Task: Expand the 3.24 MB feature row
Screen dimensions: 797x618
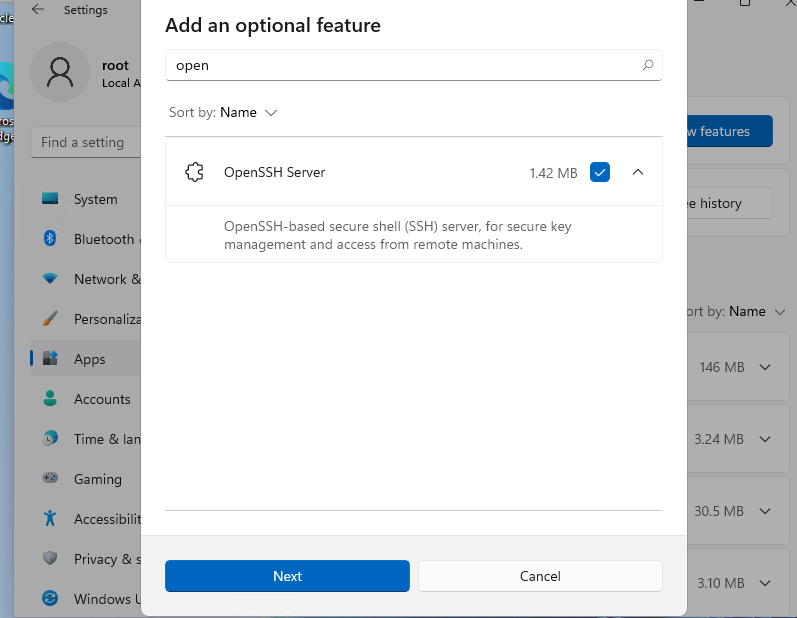Action: coord(765,439)
